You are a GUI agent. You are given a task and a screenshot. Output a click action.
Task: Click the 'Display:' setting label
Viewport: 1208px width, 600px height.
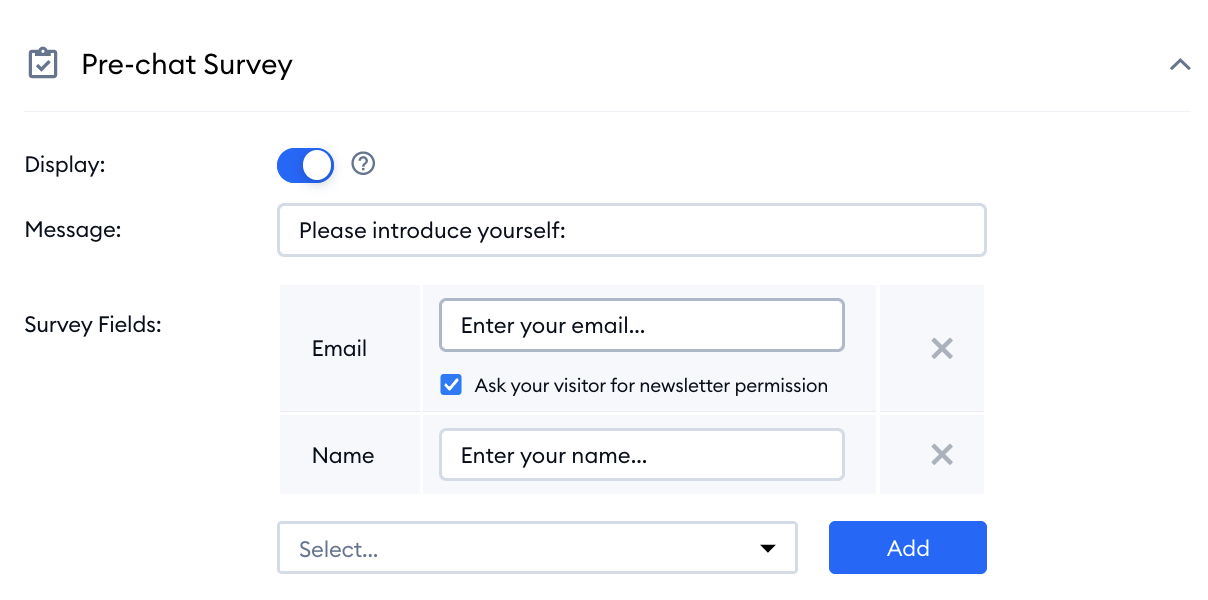click(x=65, y=165)
